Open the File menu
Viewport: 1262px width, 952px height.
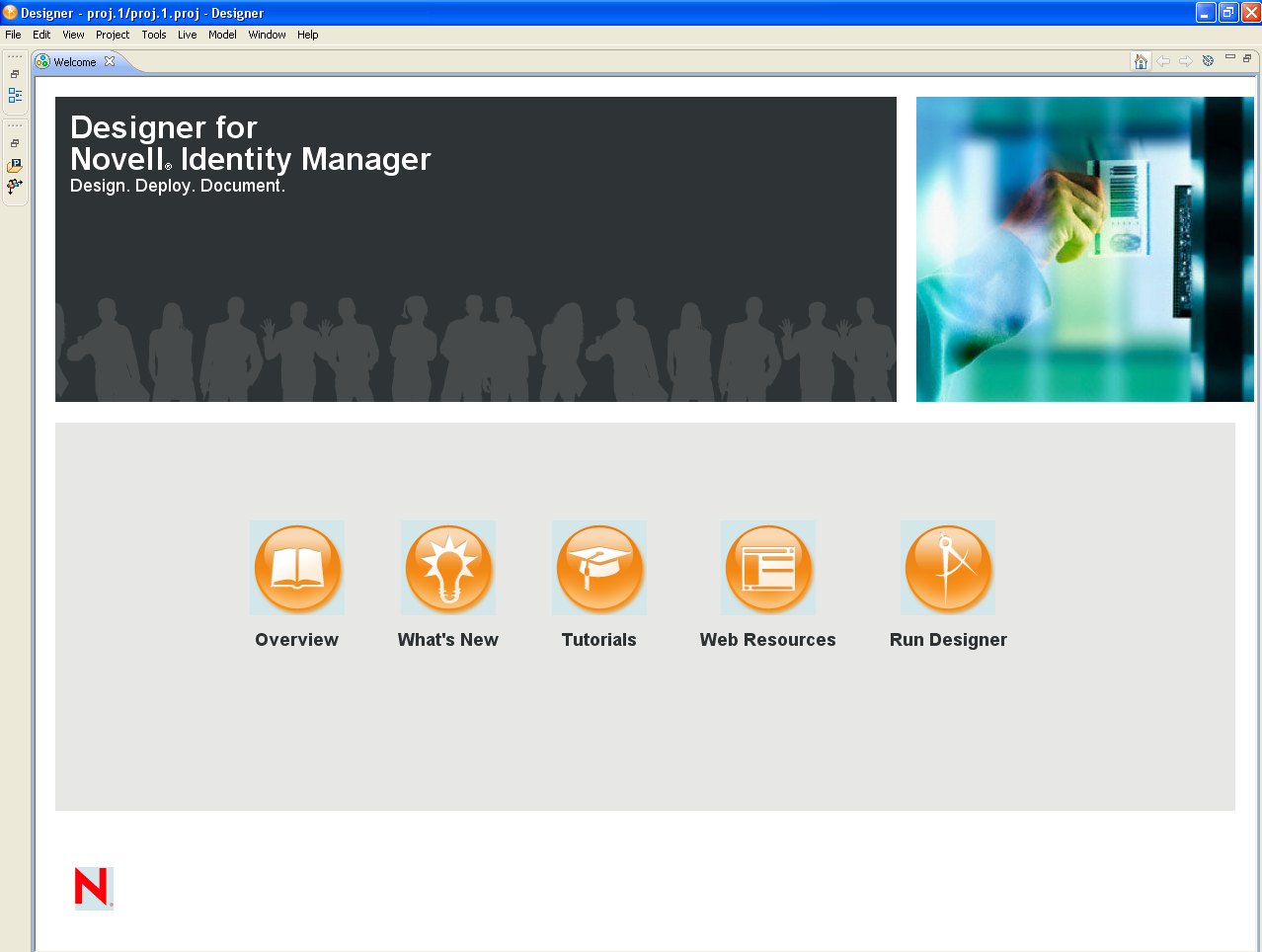(x=13, y=35)
